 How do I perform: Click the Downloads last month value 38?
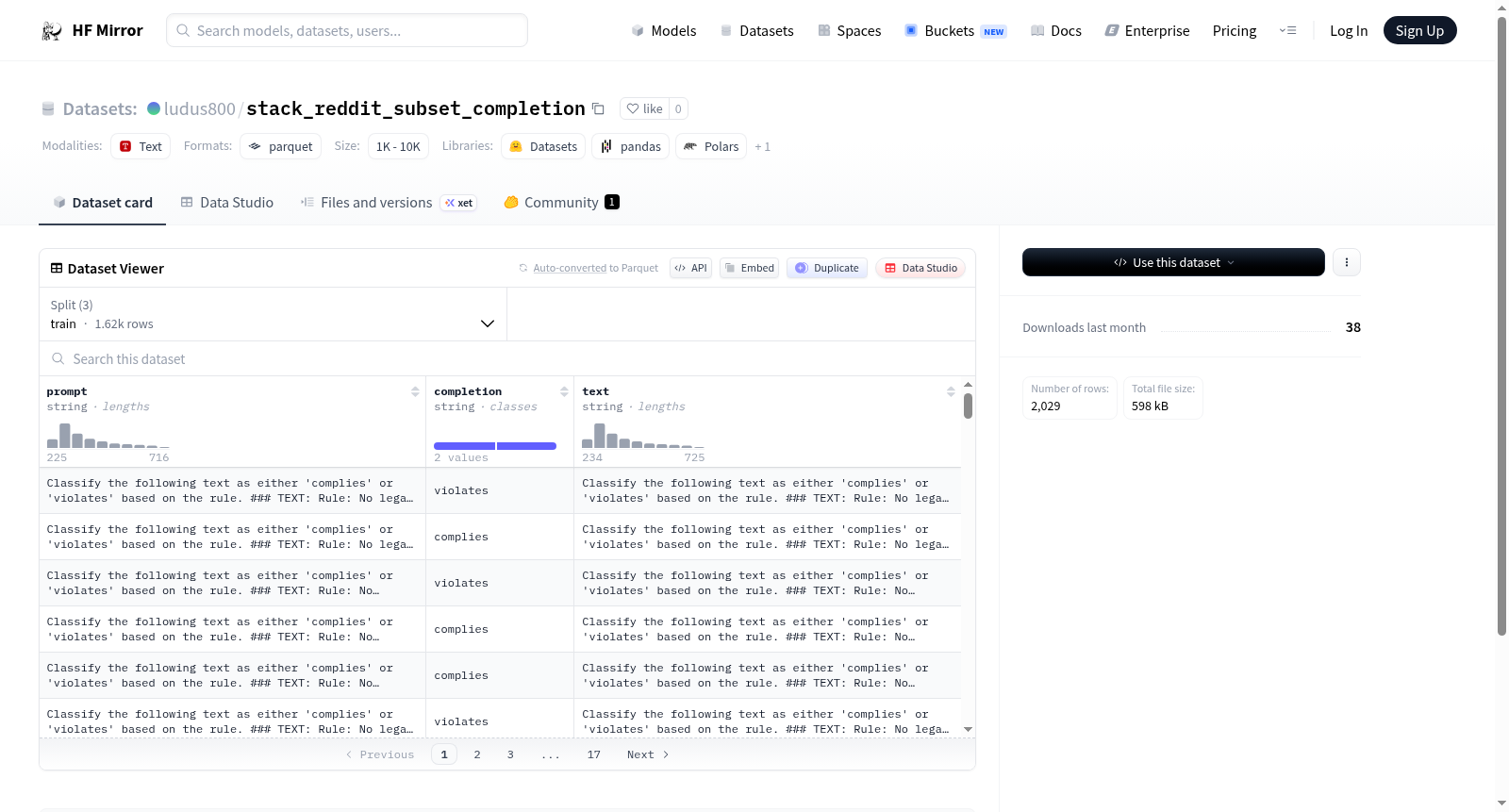[x=1353, y=327]
